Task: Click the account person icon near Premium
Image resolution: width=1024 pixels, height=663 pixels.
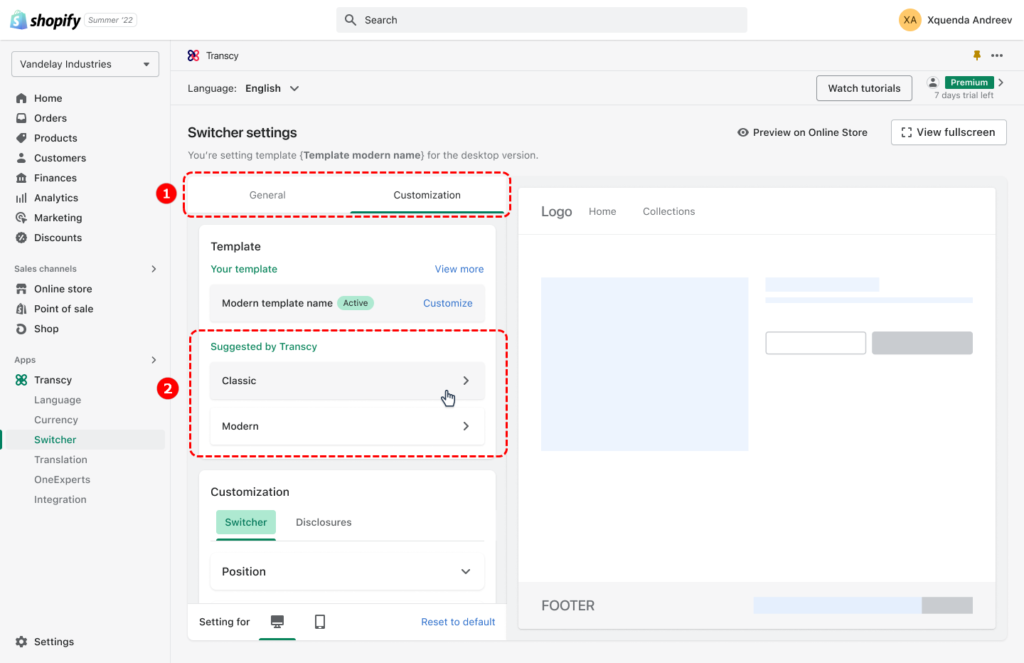Action: tap(933, 82)
